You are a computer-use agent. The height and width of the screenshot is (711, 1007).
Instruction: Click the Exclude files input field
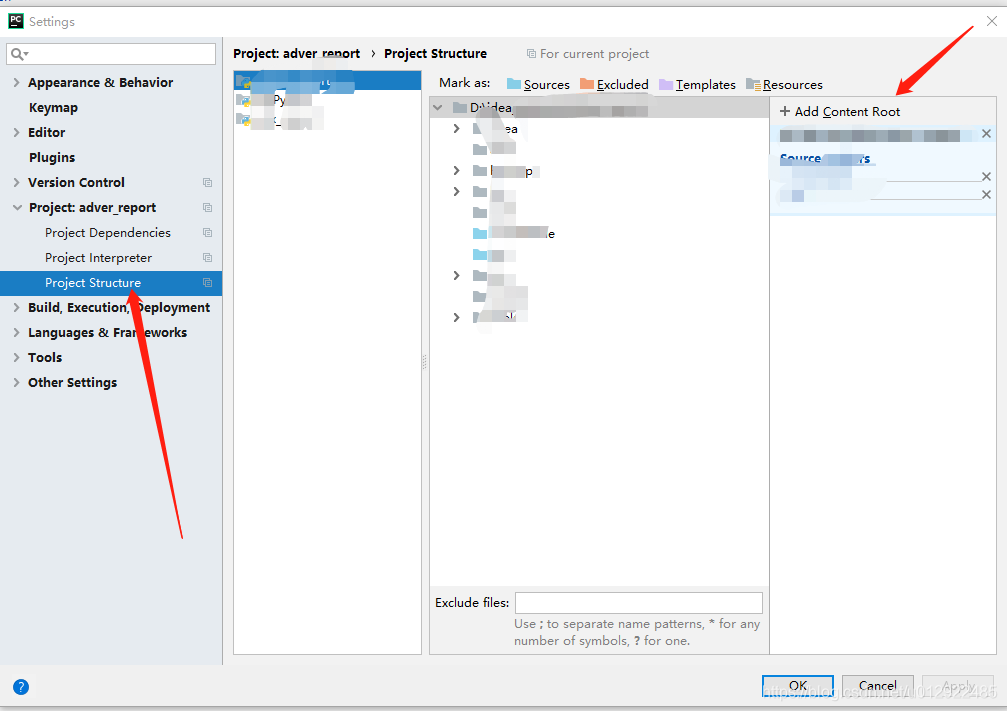pos(638,603)
